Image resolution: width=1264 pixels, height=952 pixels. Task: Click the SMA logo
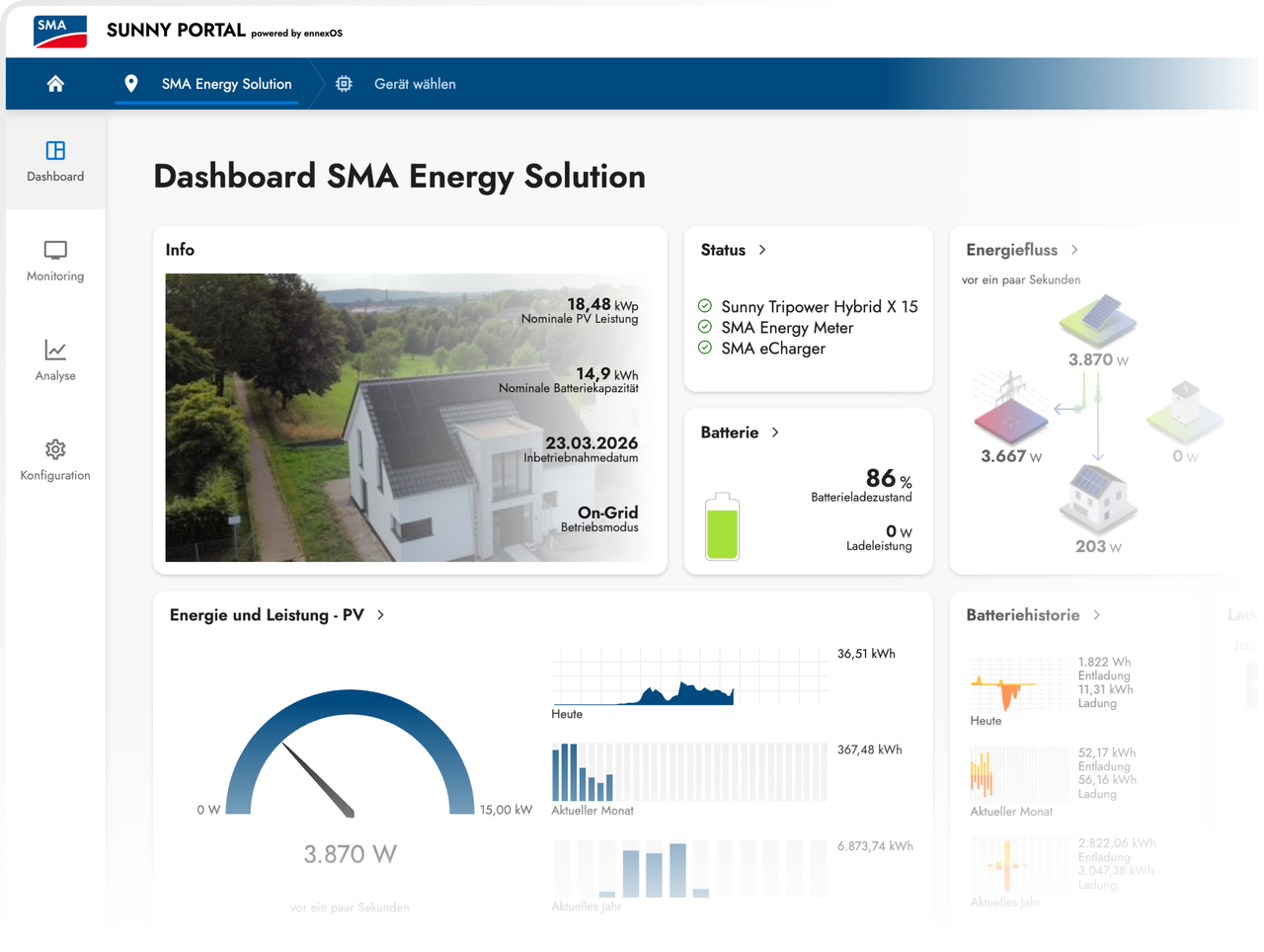pyautogui.click(x=60, y=31)
